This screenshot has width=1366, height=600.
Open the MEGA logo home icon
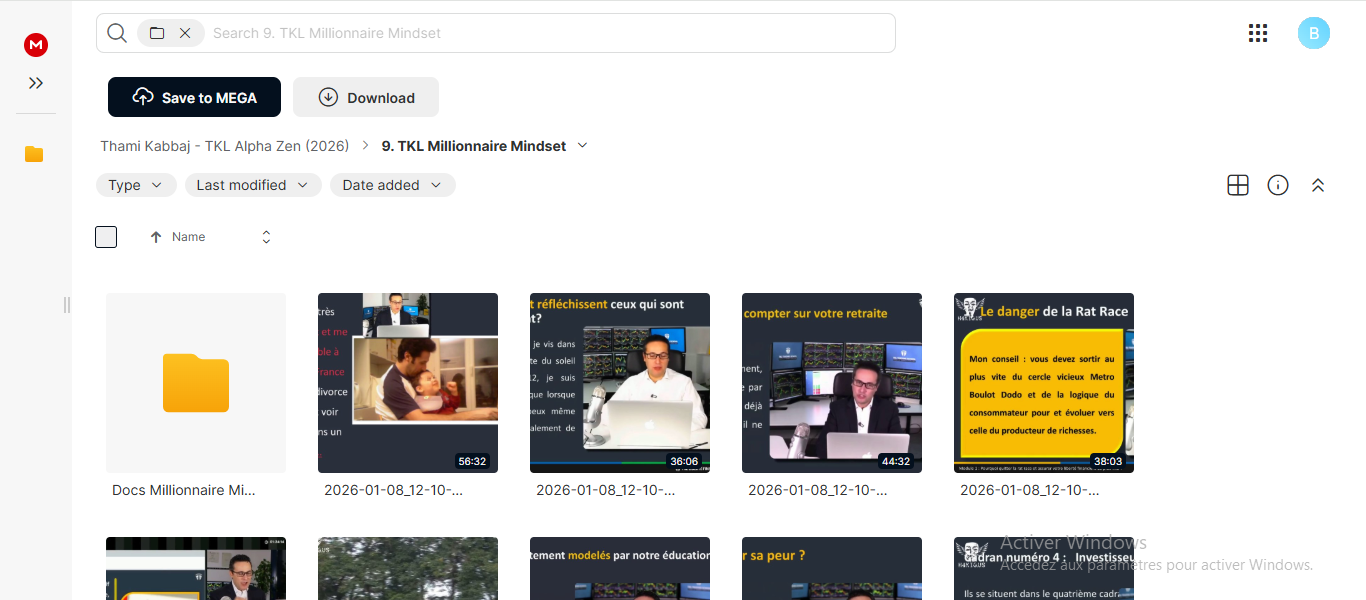pyautogui.click(x=36, y=45)
